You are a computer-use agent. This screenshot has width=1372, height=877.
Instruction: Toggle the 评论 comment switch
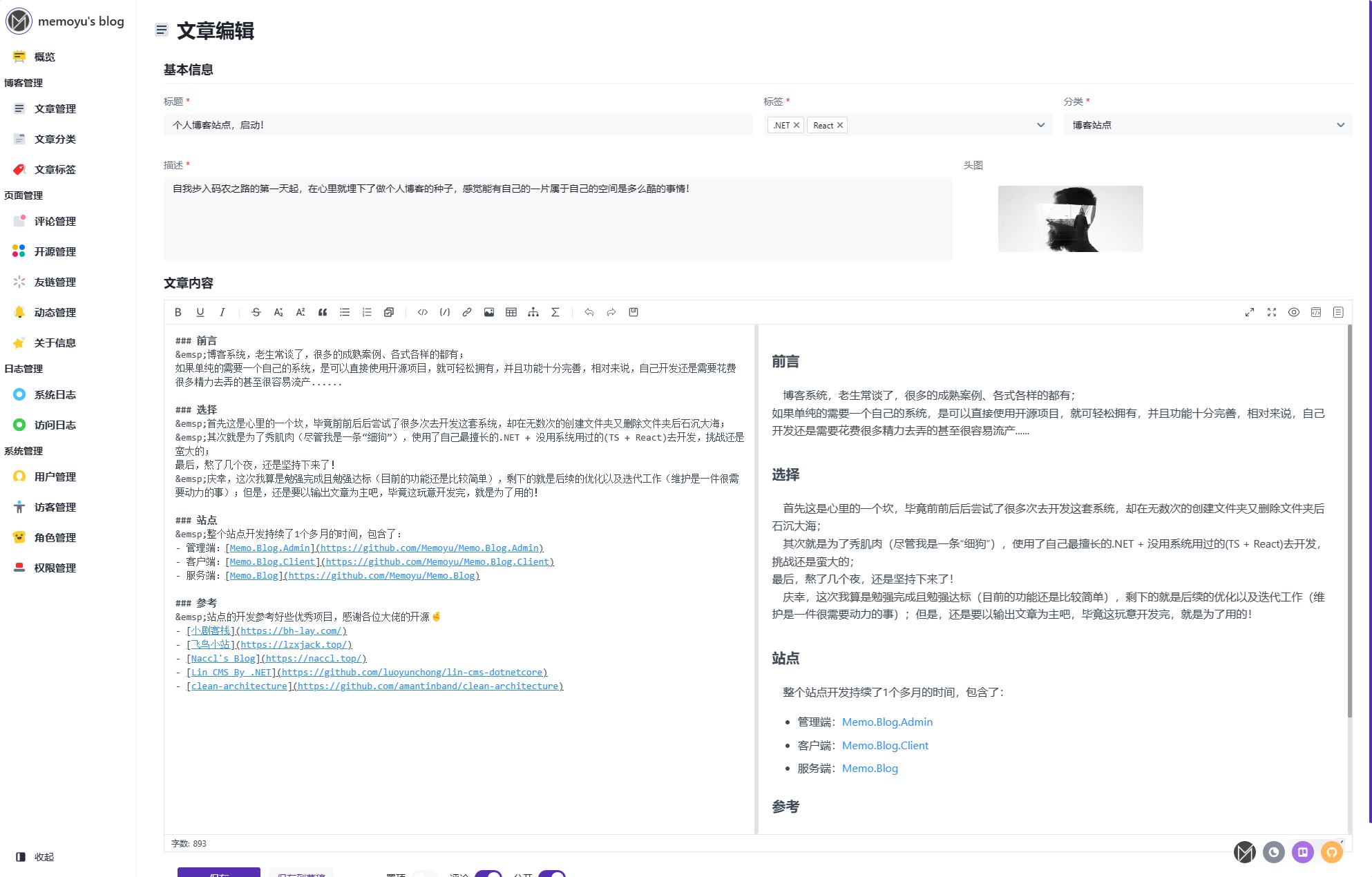tap(488, 874)
